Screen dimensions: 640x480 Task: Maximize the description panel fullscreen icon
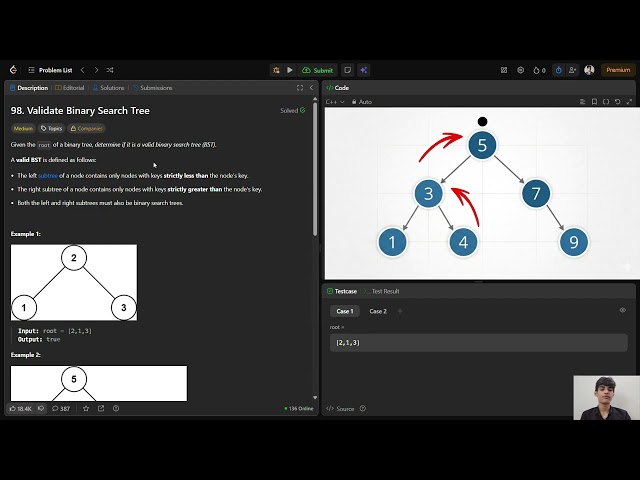(300, 88)
